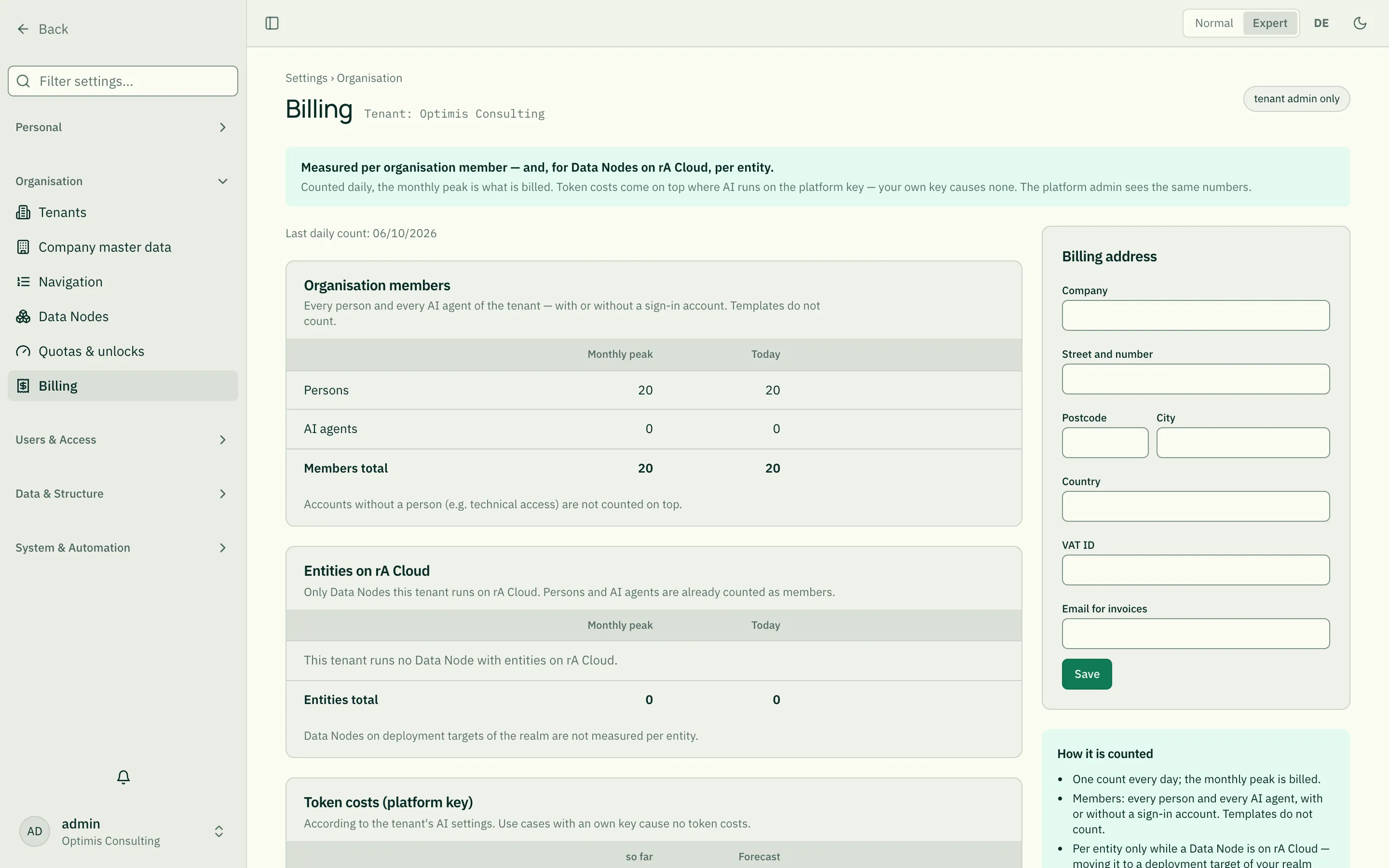Open Company master data page
1389x868 pixels.
coord(123,247)
